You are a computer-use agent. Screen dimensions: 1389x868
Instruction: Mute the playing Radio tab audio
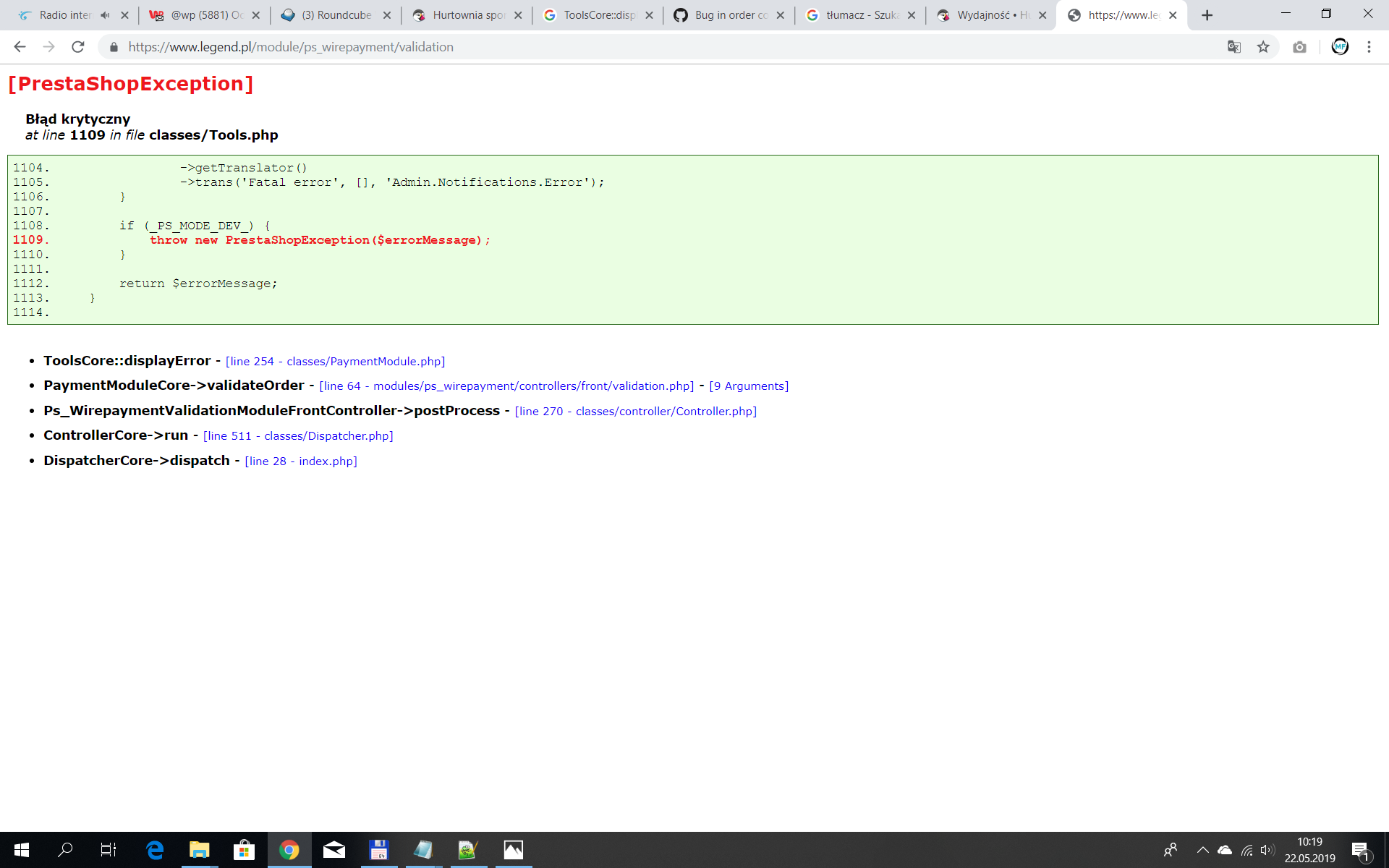106,14
